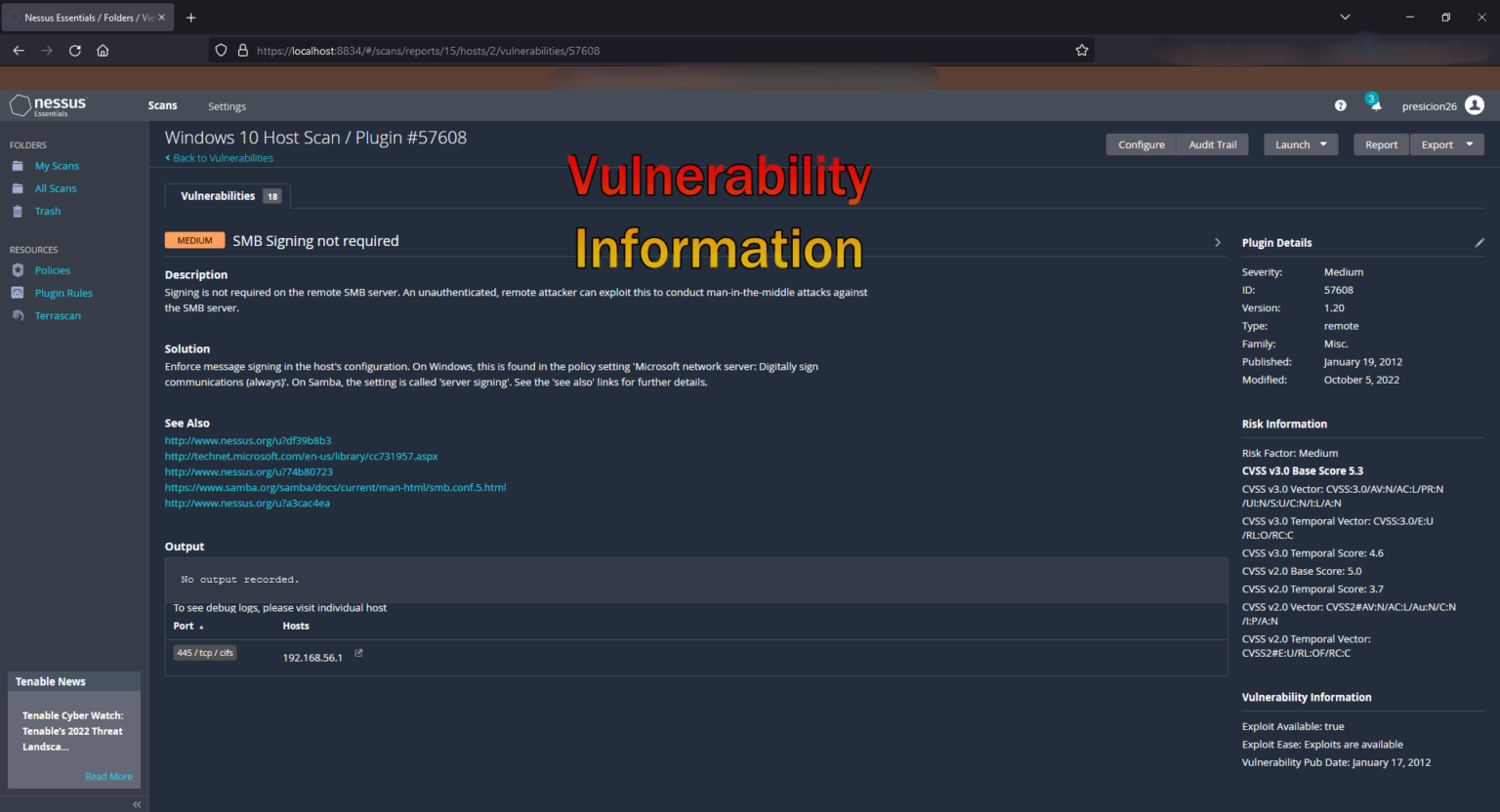Click the Terrascan icon in sidebar
The image size is (1500, 812).
point(18,315)
